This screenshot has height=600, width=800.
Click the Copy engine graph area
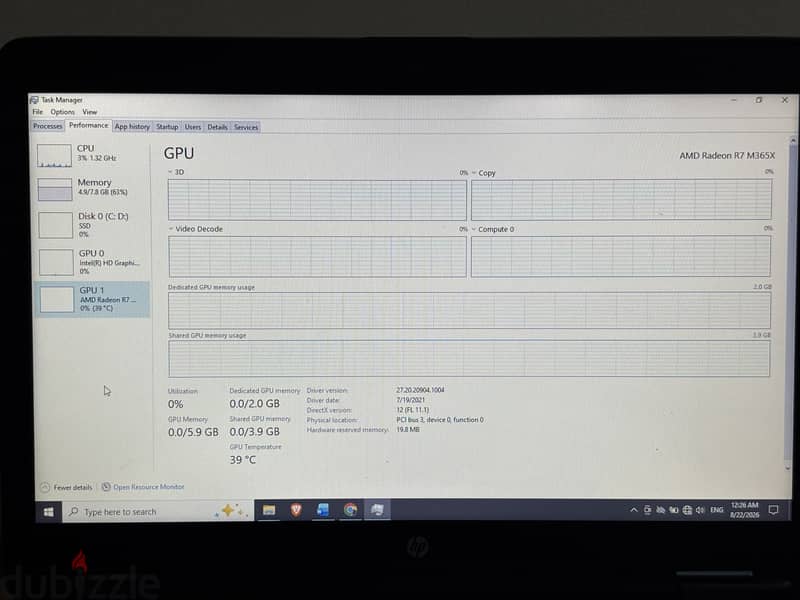pos(621,199)
